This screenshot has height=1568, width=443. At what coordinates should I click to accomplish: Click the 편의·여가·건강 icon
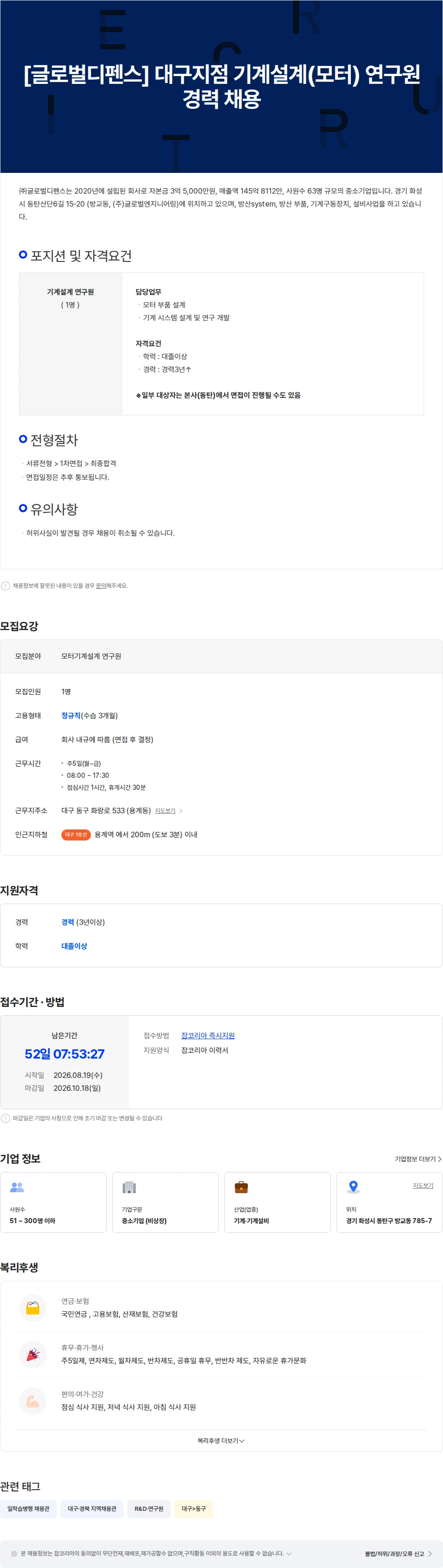pyautogui.click(x=33, y=1401)
